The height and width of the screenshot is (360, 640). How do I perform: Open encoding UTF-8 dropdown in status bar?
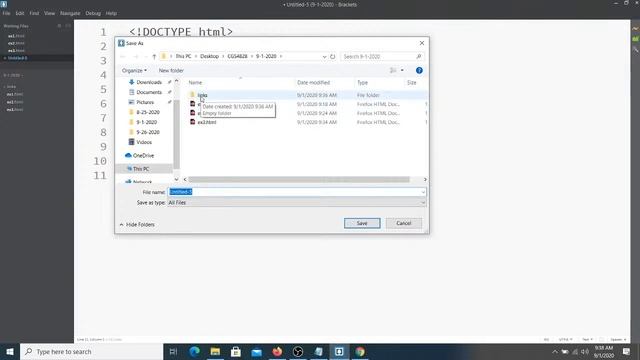click(565, 340)
